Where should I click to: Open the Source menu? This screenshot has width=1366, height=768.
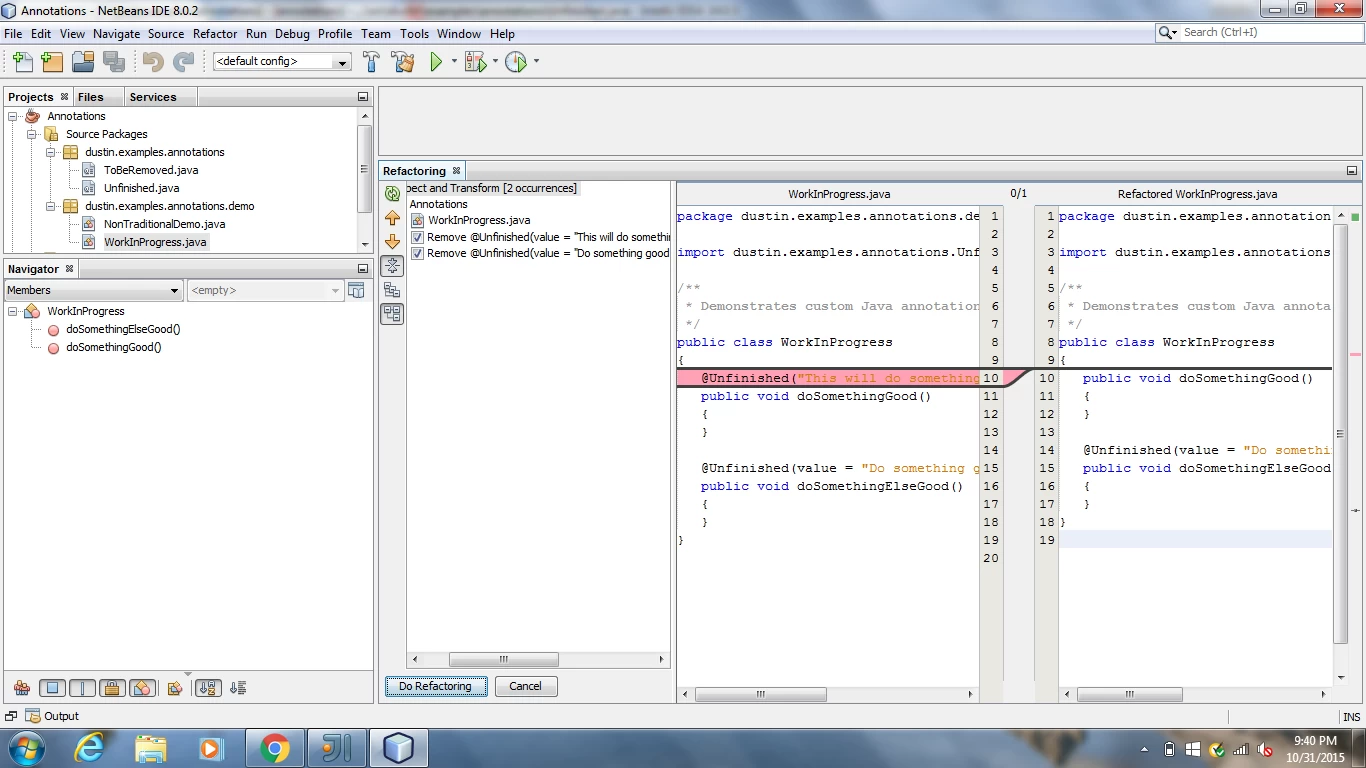pyautogui.click(x=166, y=33)
